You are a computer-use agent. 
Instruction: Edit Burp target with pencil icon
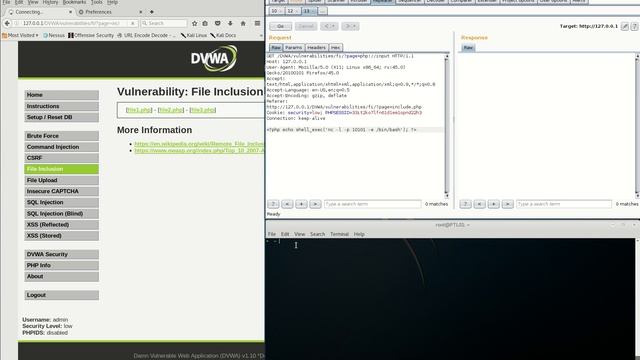pyautogui.click(x=624, y=26)
